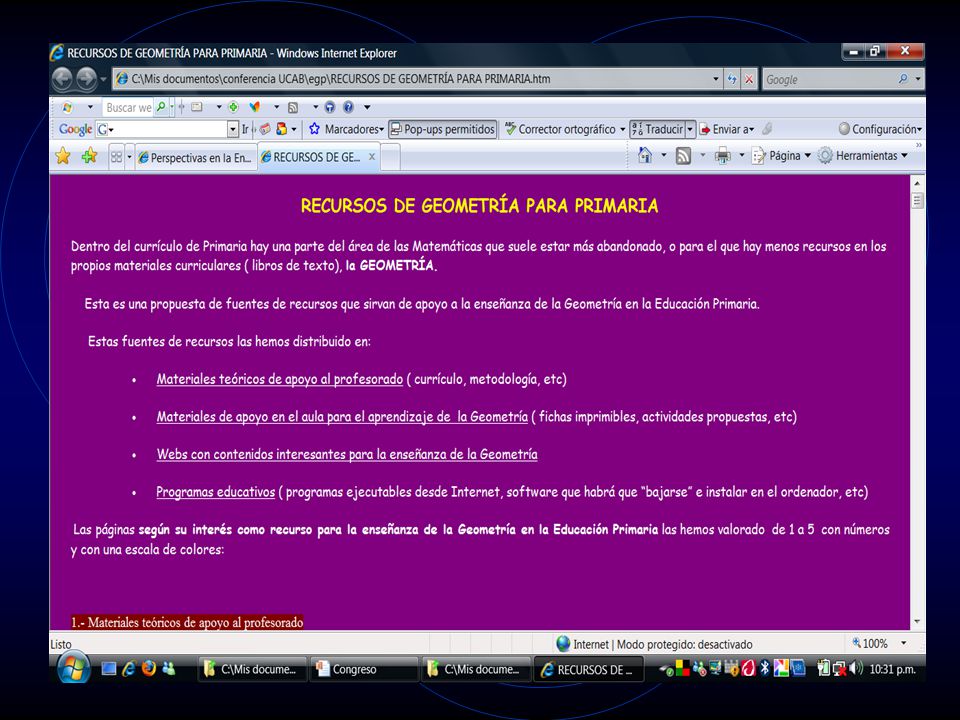The height and width of the screenshot is (720, 960).
Task: Click the Ir go button
Action: [x=245, y=129]
